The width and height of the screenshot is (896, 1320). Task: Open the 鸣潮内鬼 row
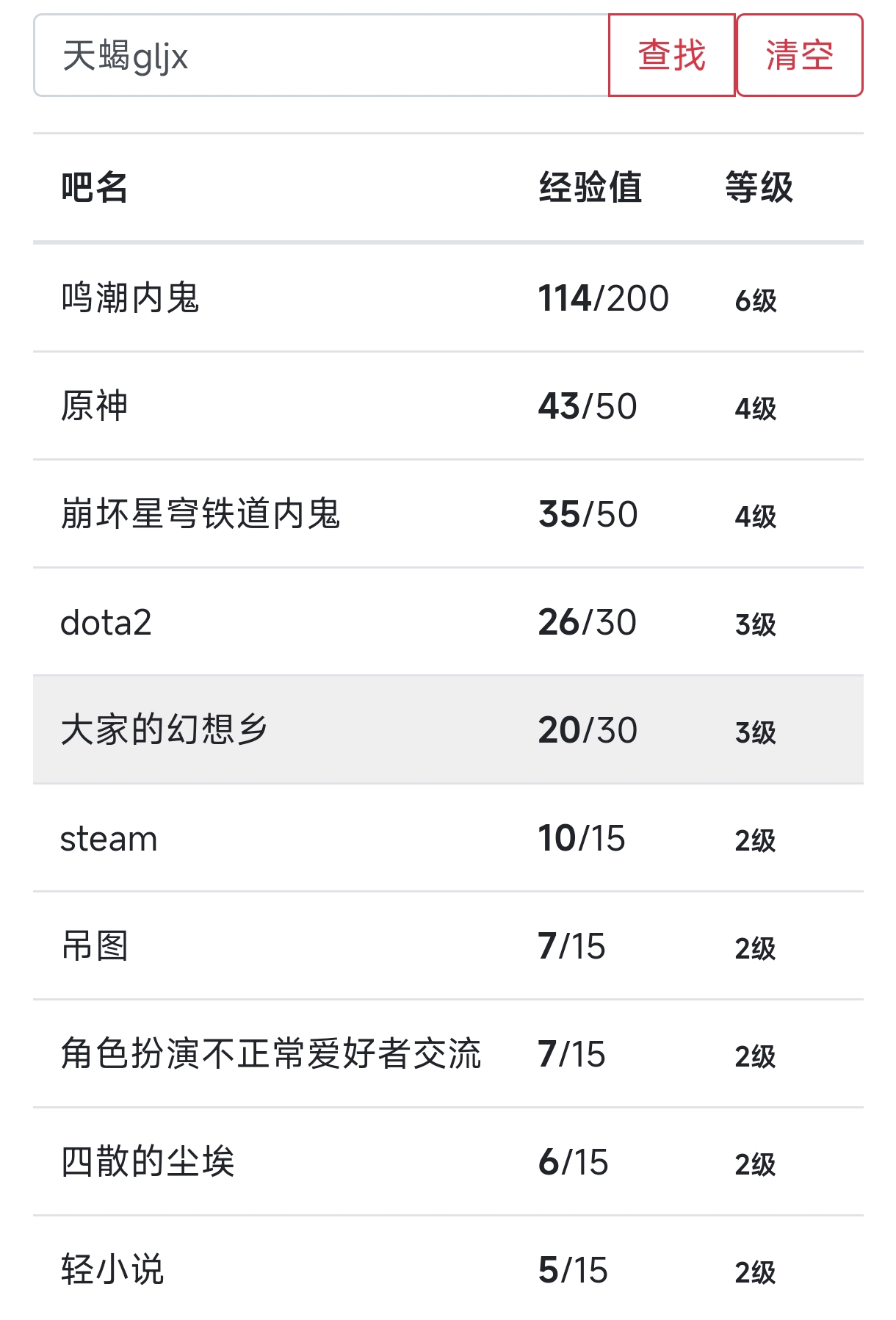(x=448, y=298)
